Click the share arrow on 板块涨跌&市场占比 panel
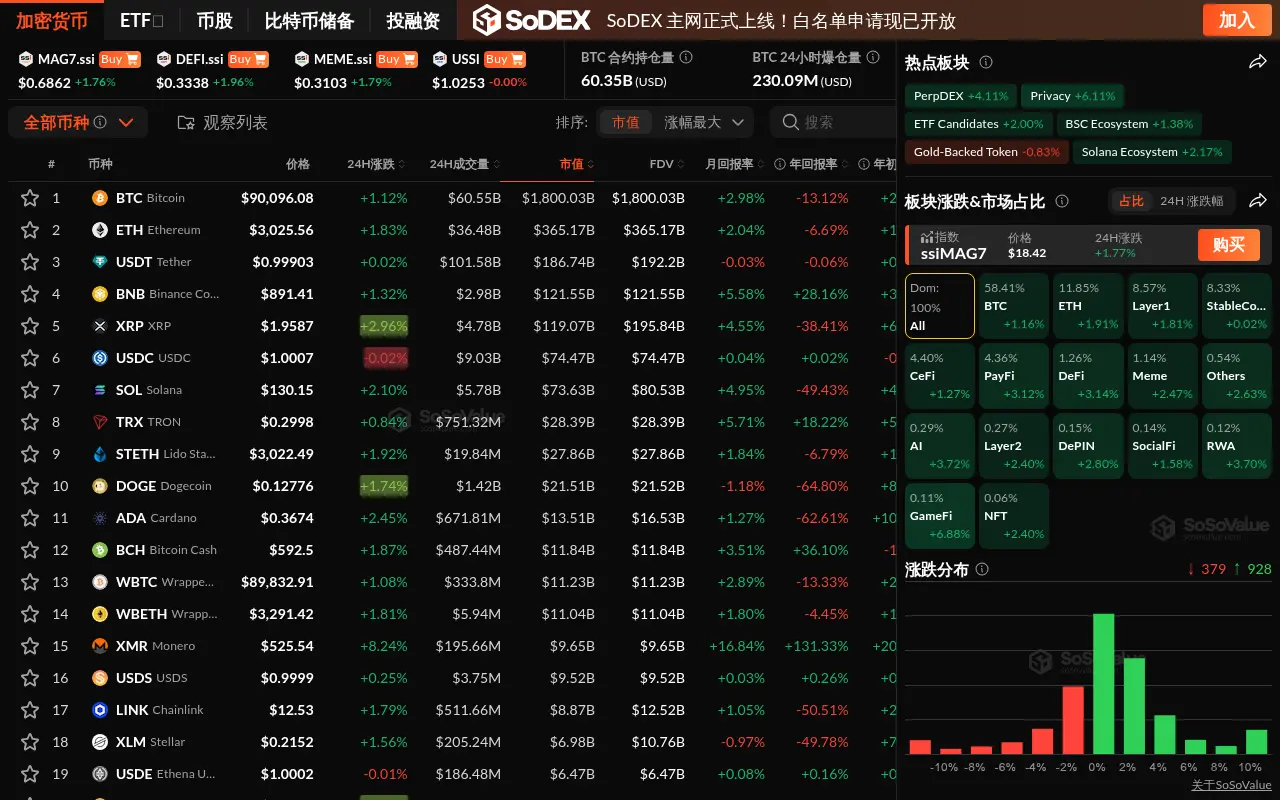 pyautogui.click(x=1258, y=199)
